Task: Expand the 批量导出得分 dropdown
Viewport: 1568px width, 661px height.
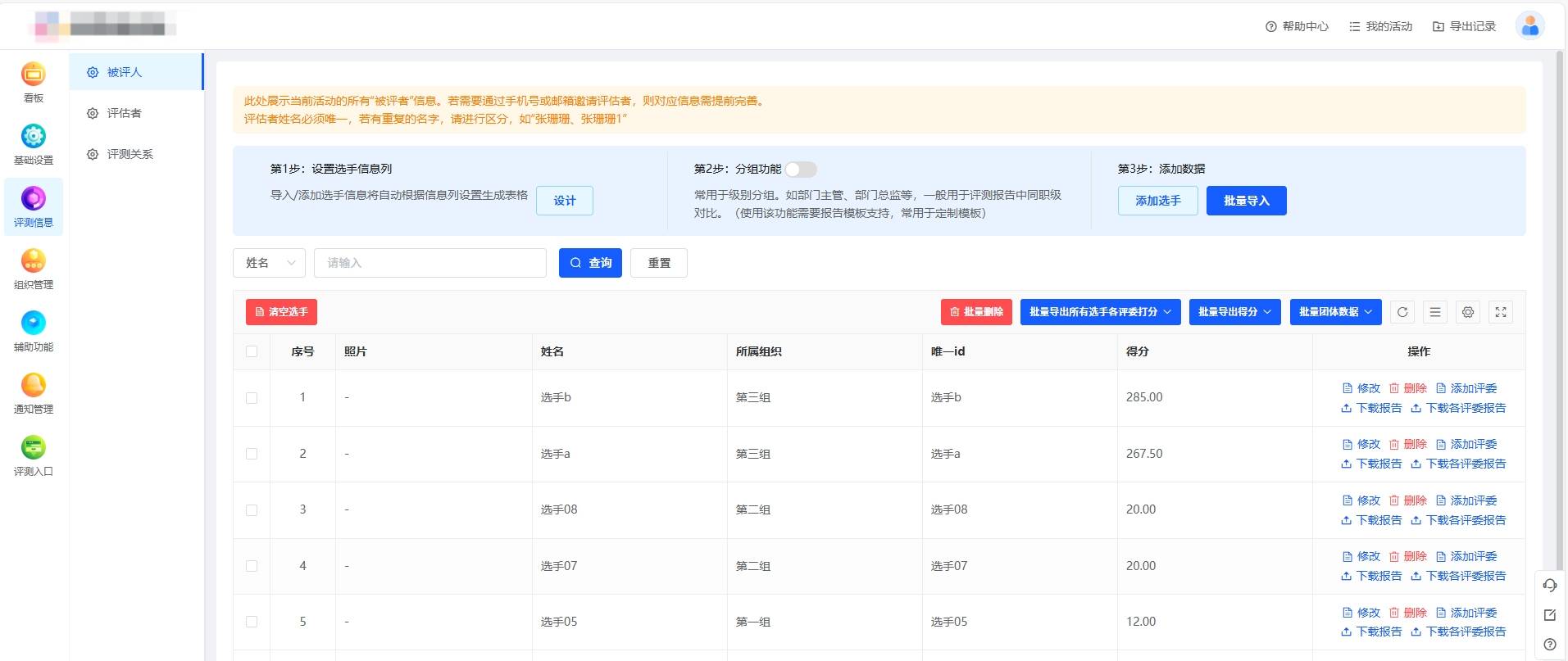Action: (1234, 312)
